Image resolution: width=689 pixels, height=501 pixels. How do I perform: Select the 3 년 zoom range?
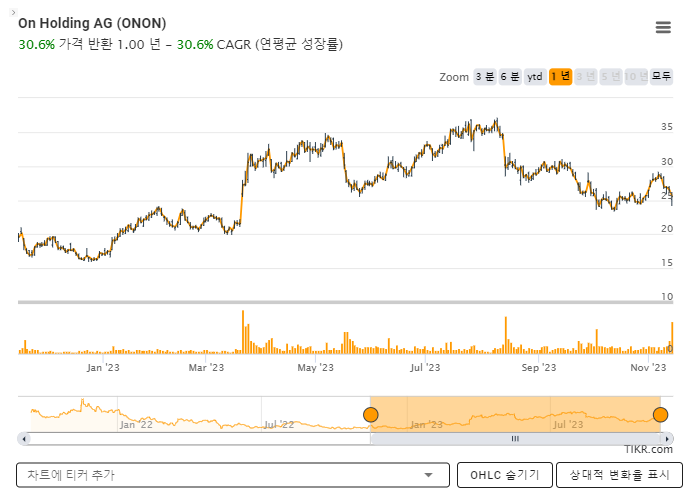click(585, 77)
